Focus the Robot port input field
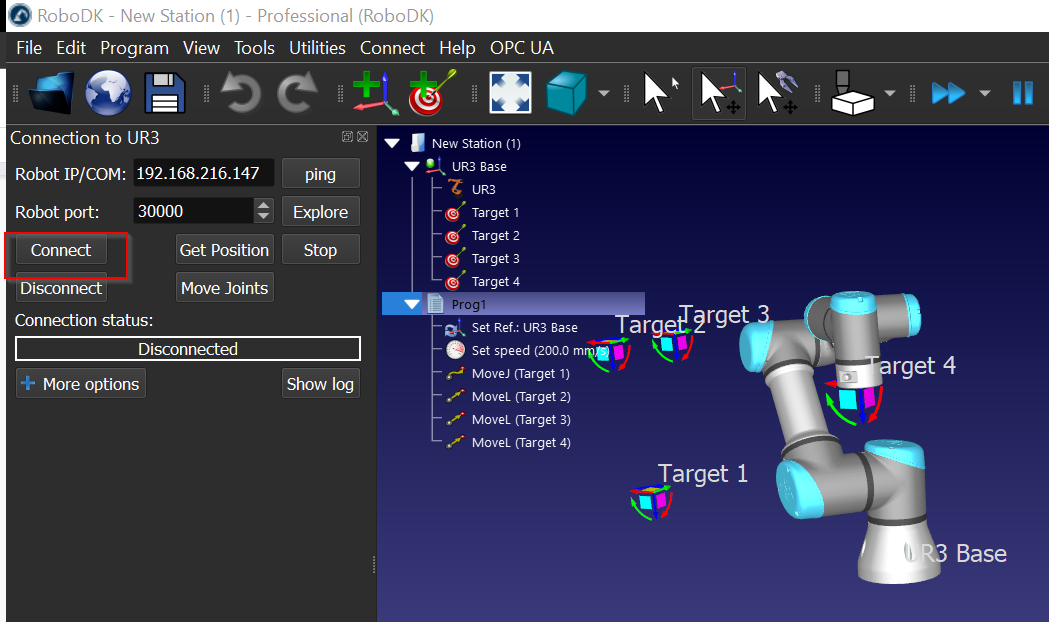 click(194, 211)
